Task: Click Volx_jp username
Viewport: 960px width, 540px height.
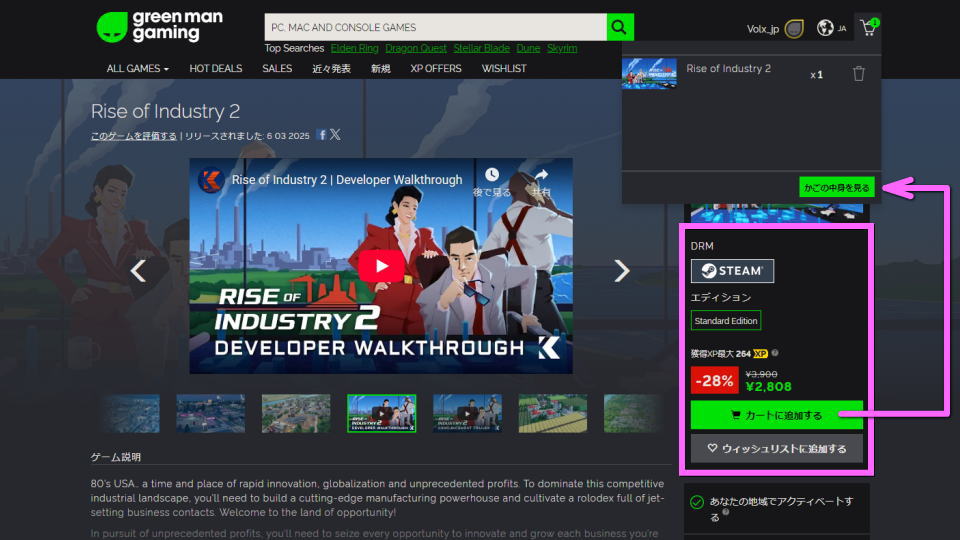Action: 762,29
